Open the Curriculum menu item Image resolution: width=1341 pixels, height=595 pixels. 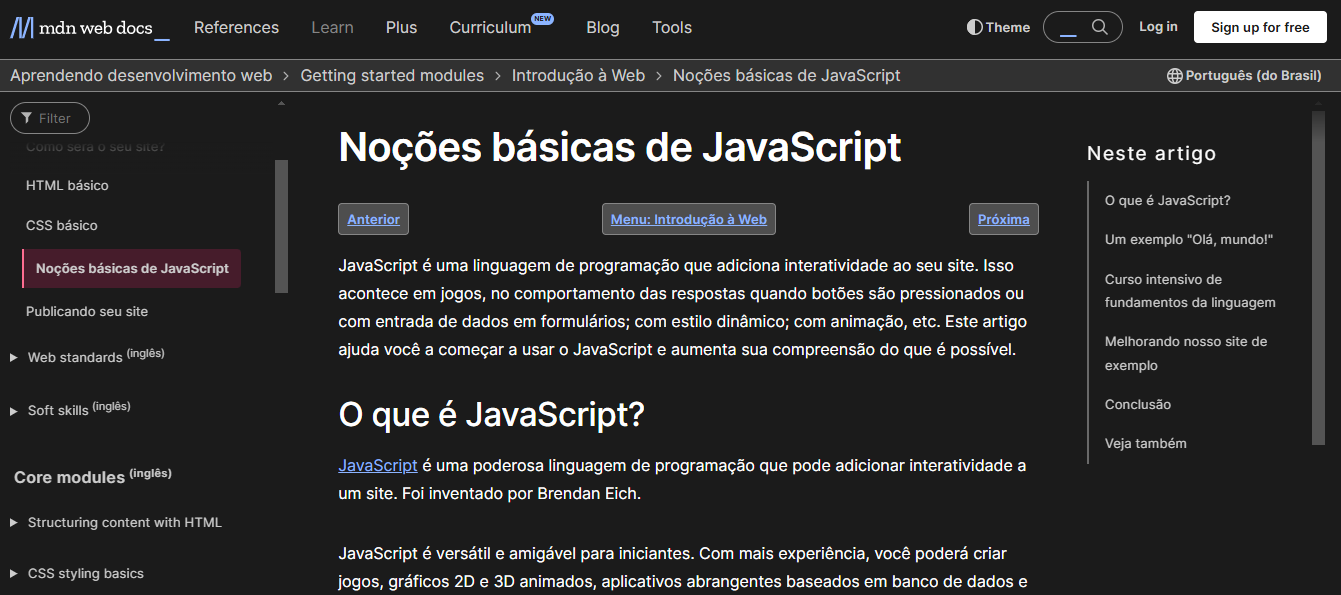pyautogui.click(x=490, y=28)
